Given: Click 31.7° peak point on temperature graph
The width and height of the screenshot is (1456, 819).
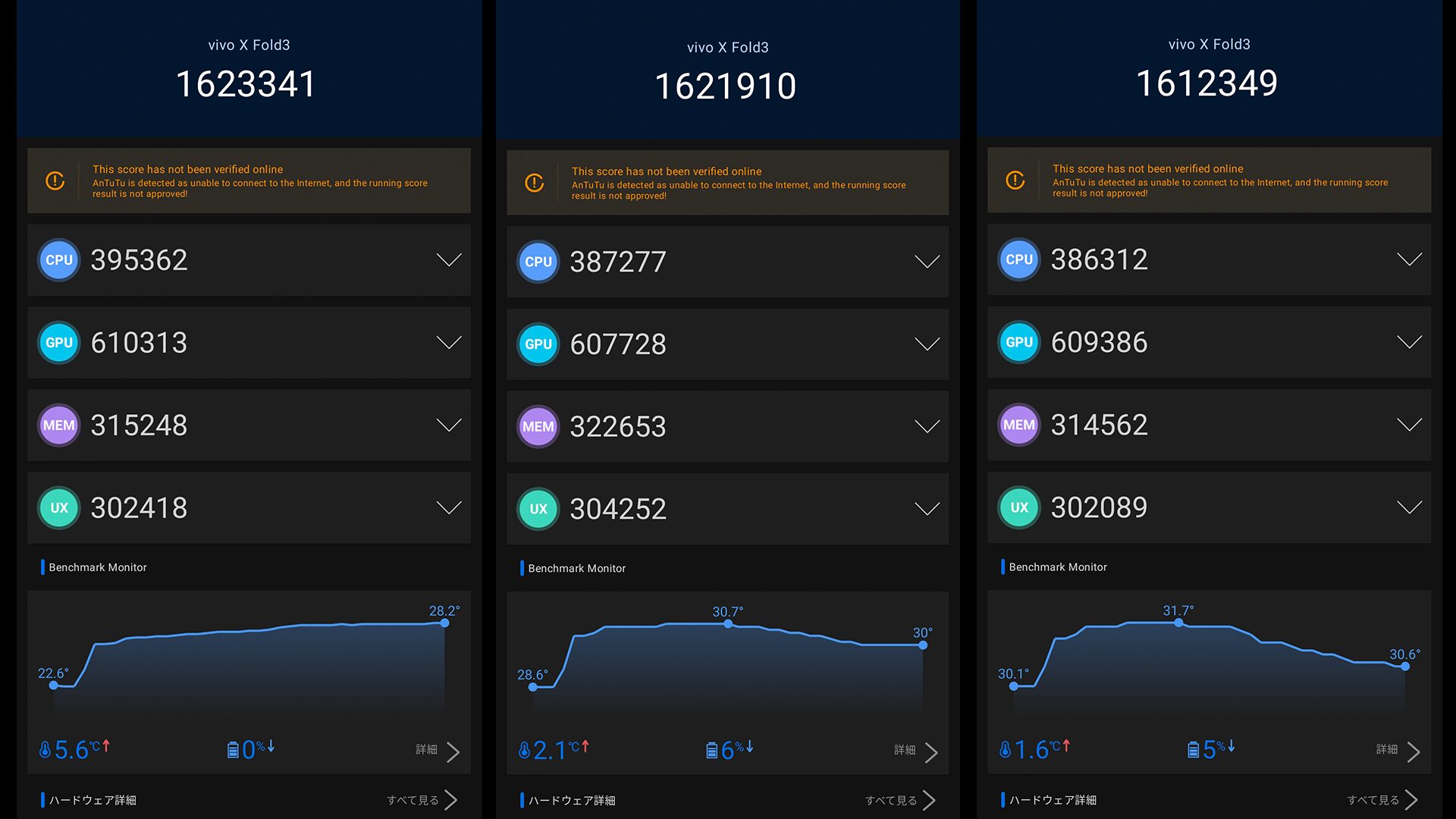Looking at the screenshot, I should 1178,623.
